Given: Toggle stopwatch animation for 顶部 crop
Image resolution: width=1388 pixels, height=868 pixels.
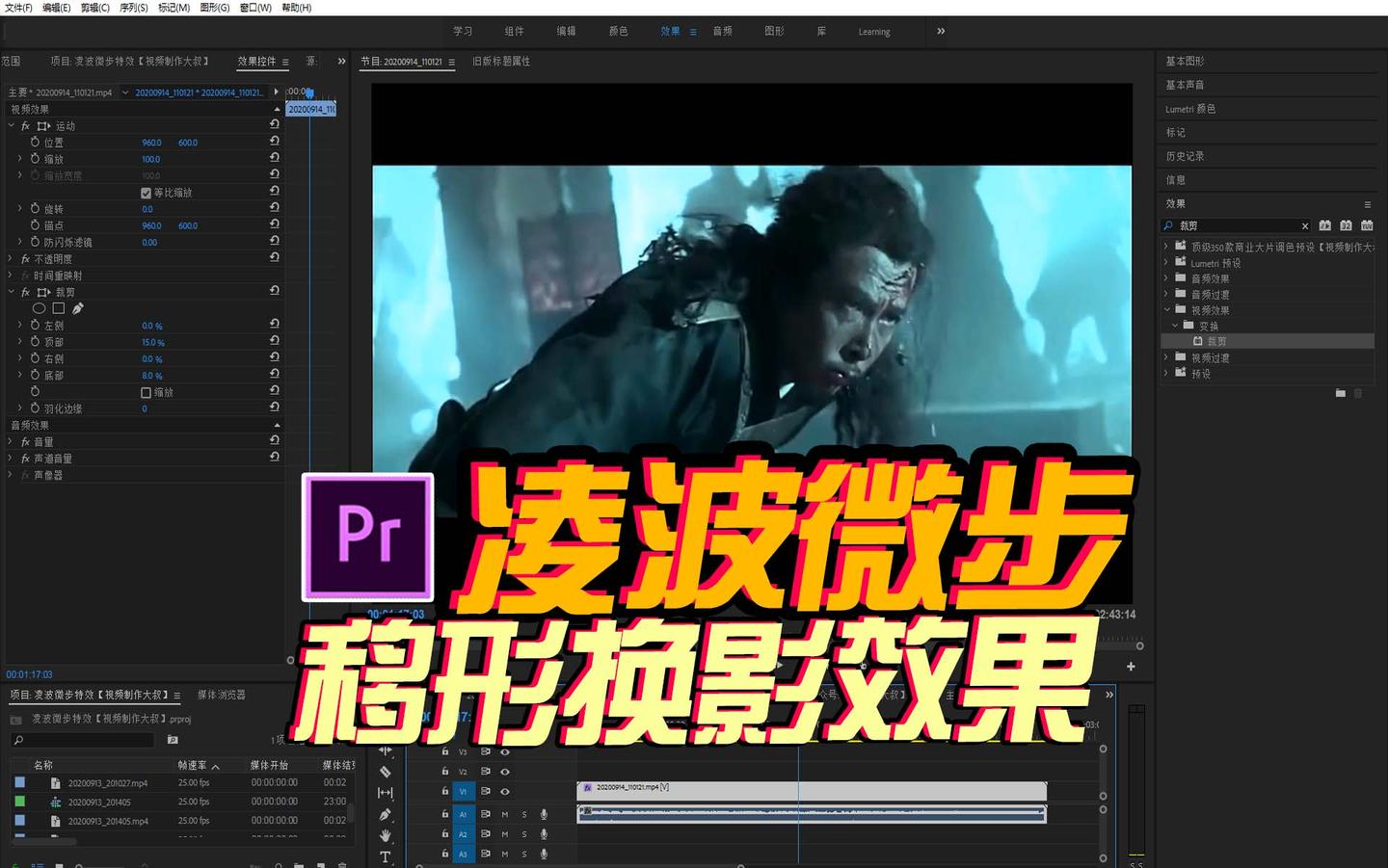Looking at the screenshot, I should tap(35, 341).
